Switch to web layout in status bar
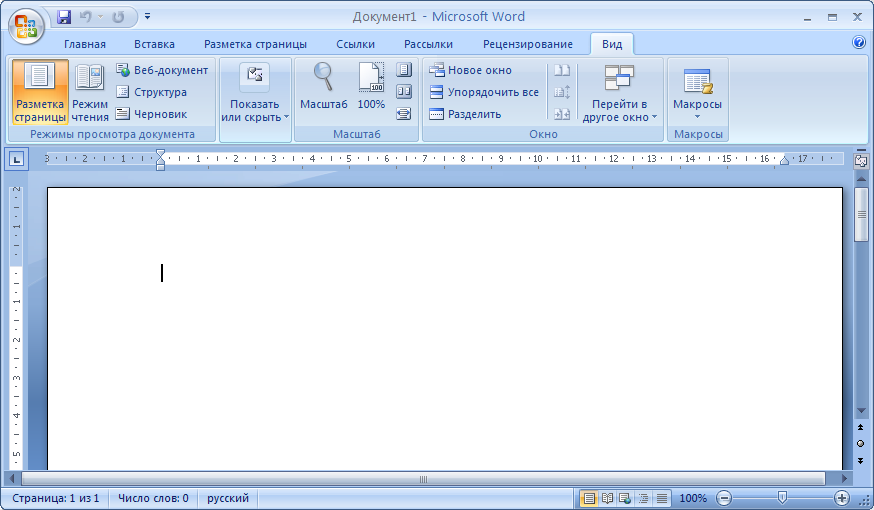This screenshot has width=874, height=510. [x=625, y=498]
